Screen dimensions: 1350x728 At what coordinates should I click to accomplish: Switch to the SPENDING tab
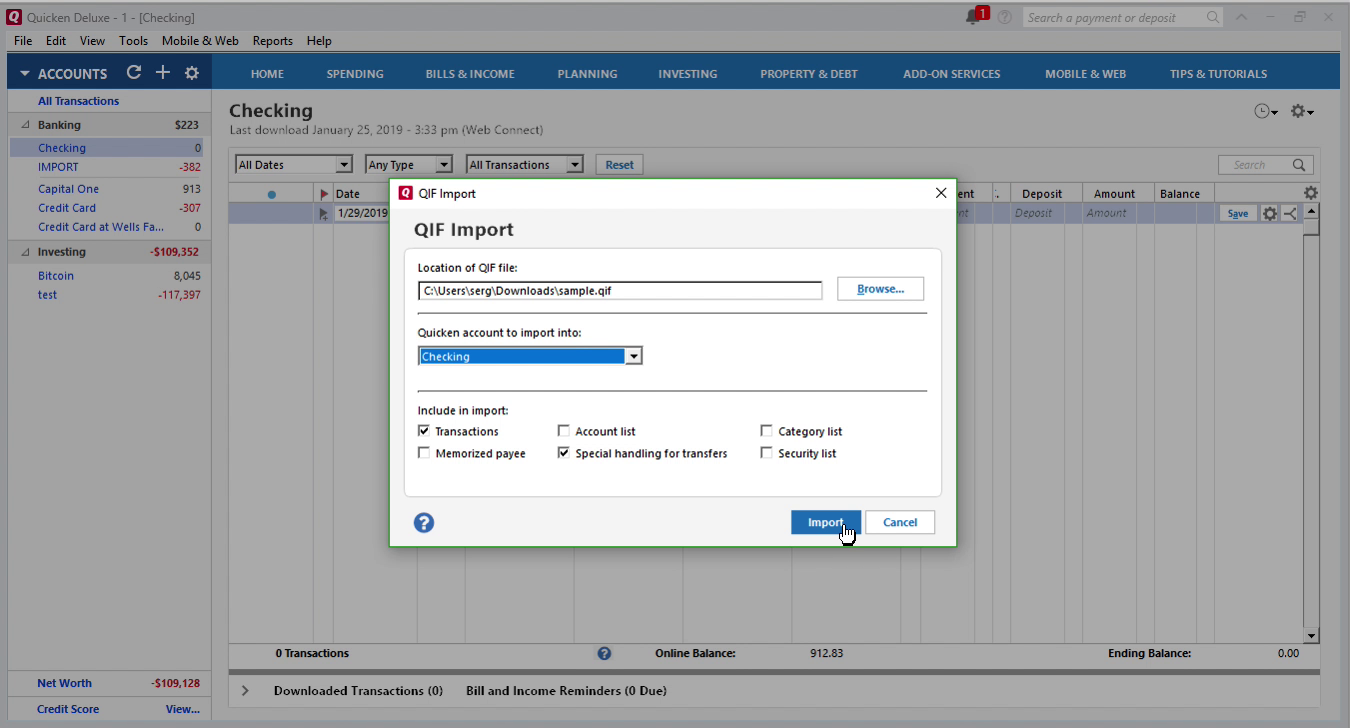point(355,74)
